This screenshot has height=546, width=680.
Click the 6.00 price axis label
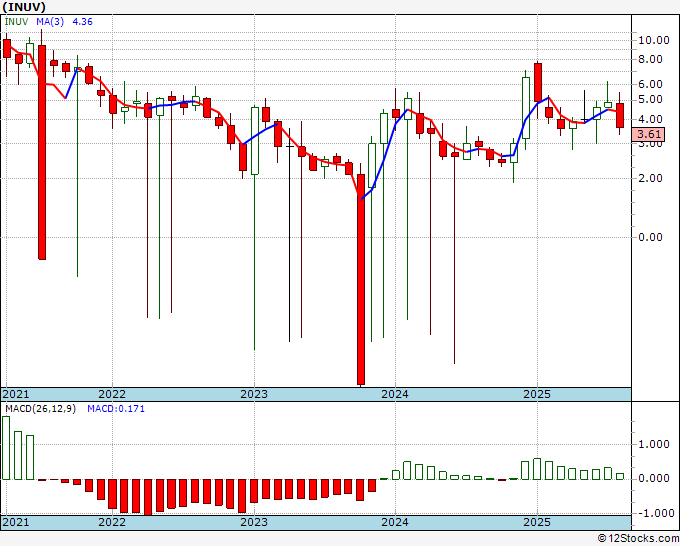(650, 84)
